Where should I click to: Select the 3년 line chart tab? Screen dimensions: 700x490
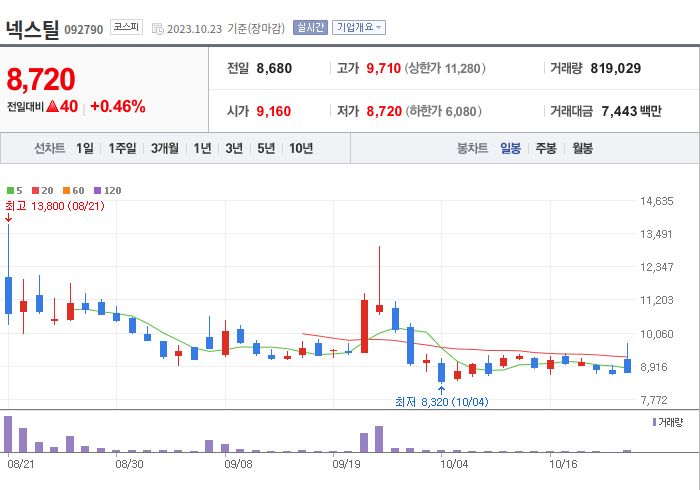coord(234,148)
